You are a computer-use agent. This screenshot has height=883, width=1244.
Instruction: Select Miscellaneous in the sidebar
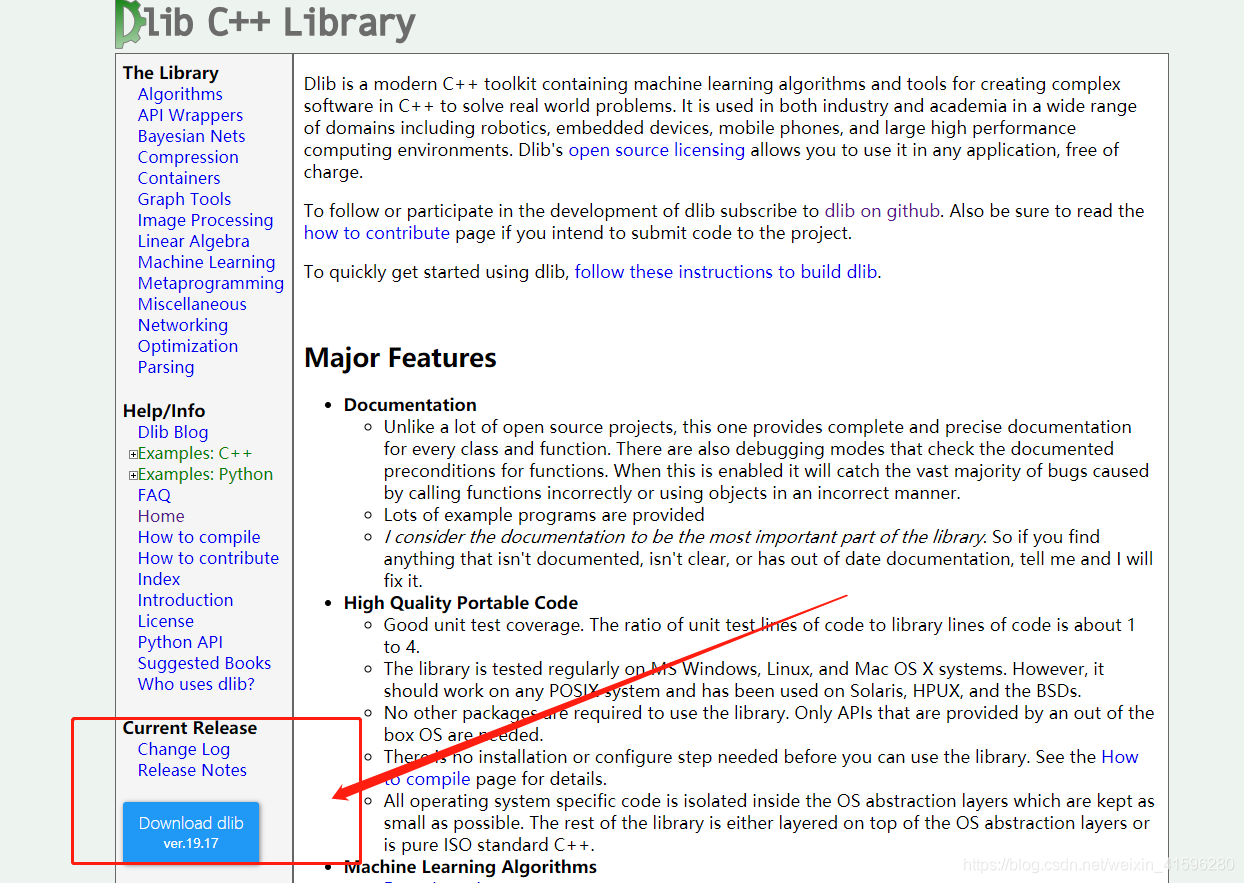tap(192, 304)
